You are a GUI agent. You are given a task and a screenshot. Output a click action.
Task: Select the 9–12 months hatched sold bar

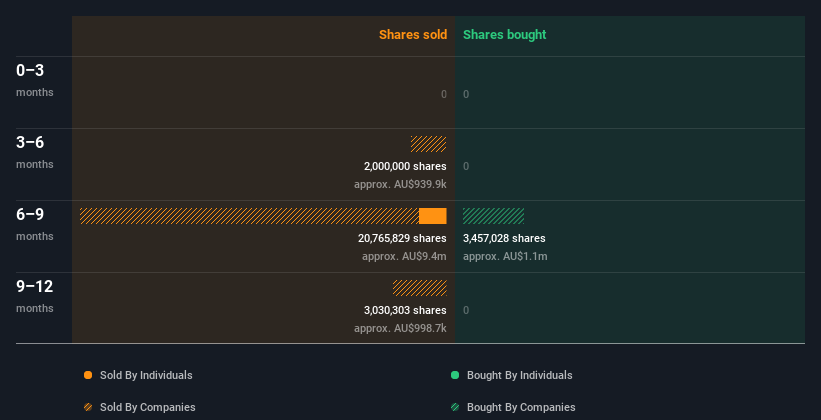pos(419,288)
